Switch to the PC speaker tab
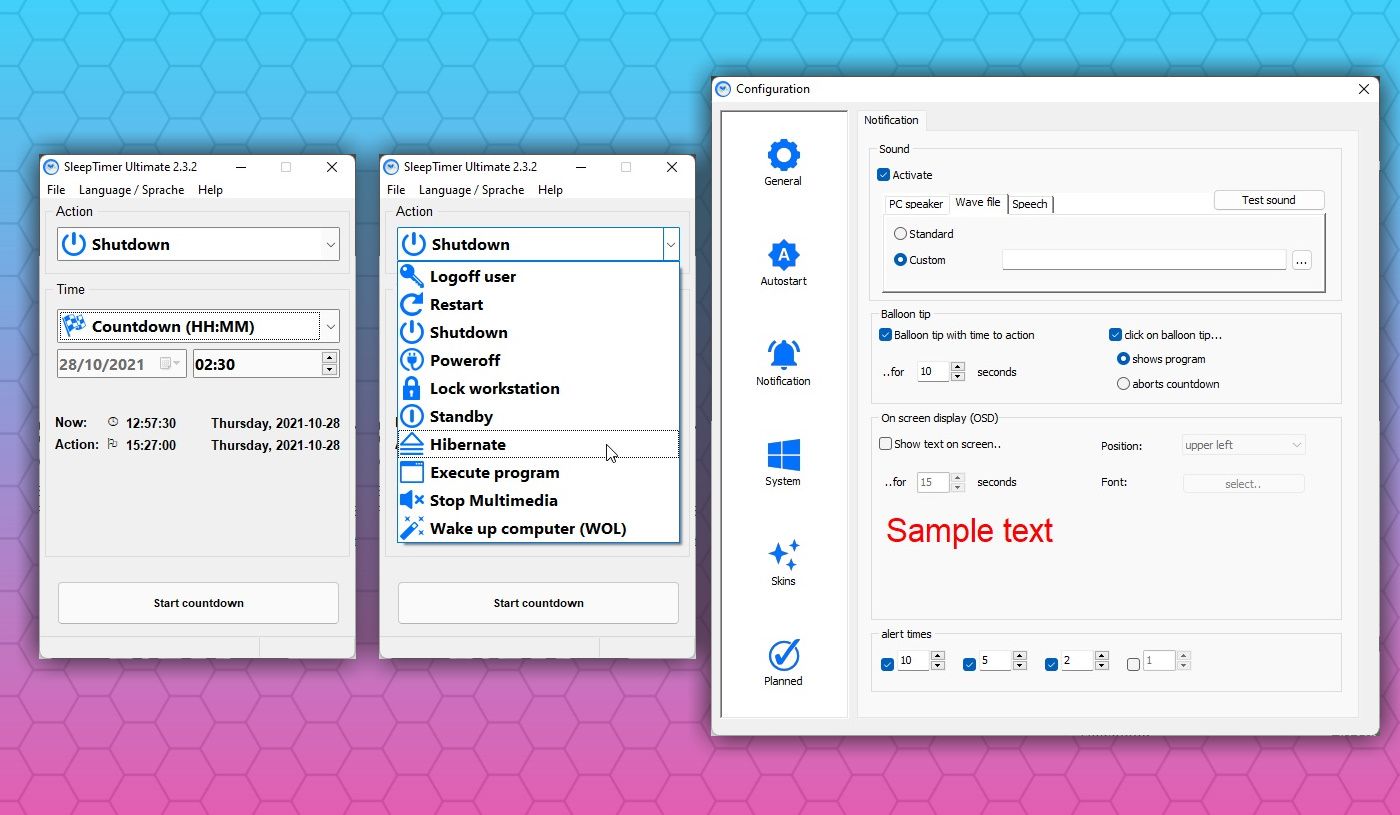Image resolution: width=1400 pixels, height=815 pixels. tap(916, 204)
